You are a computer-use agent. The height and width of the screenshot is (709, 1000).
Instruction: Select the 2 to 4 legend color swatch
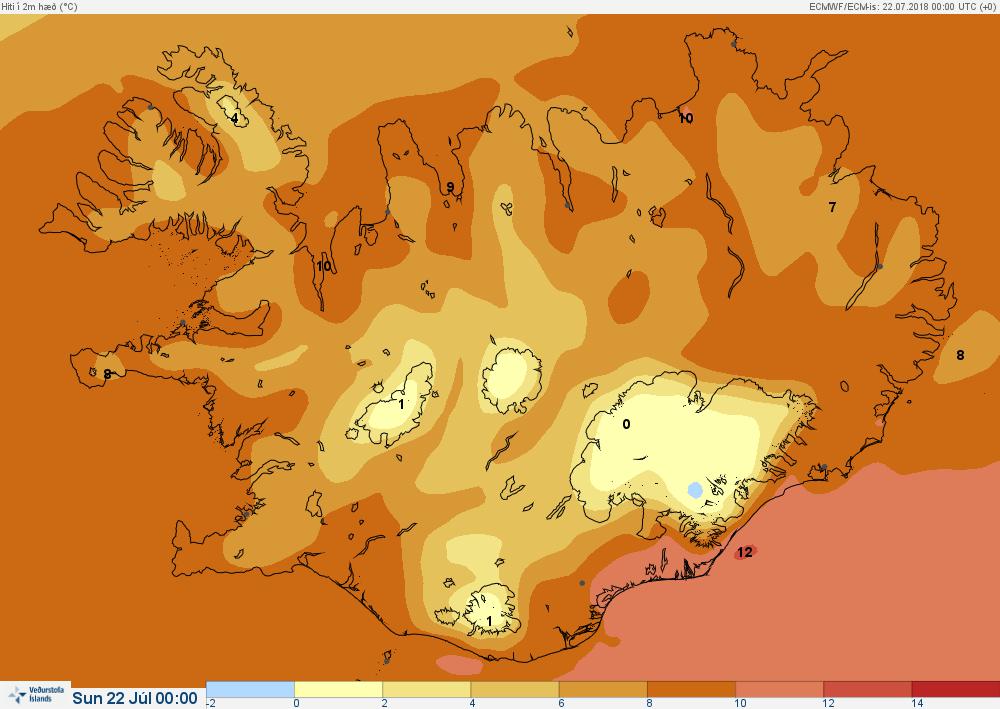426,689
